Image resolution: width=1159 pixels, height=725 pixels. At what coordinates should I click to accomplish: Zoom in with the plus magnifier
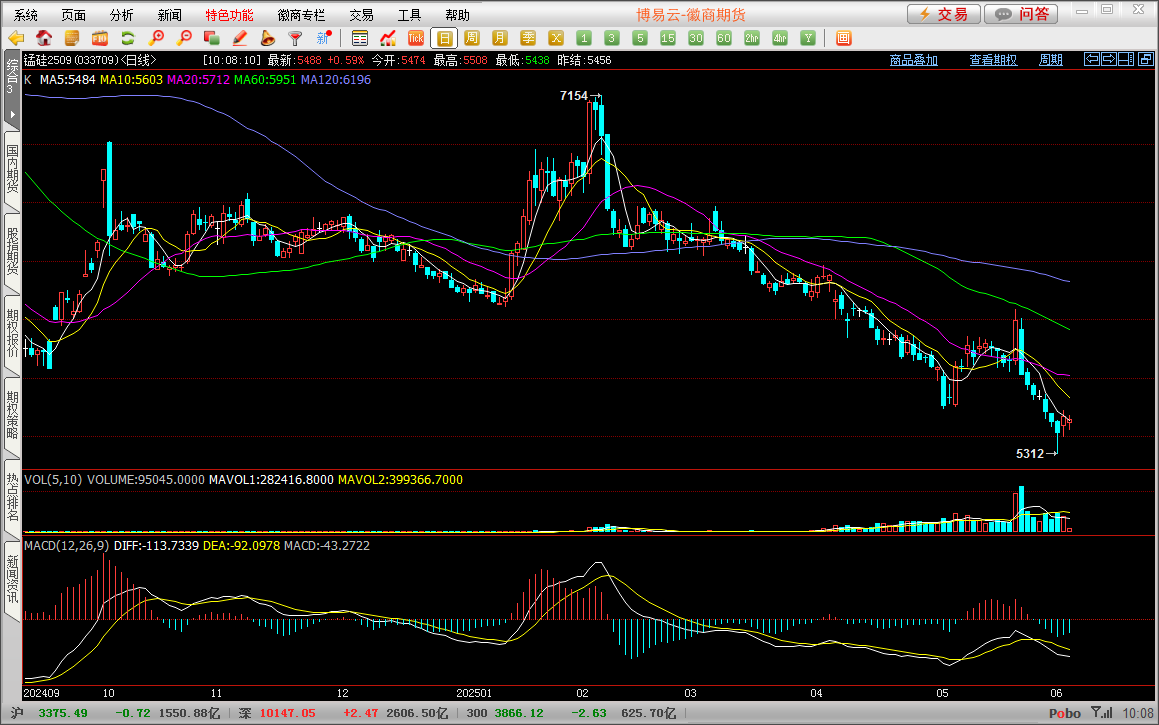(156, 38)
